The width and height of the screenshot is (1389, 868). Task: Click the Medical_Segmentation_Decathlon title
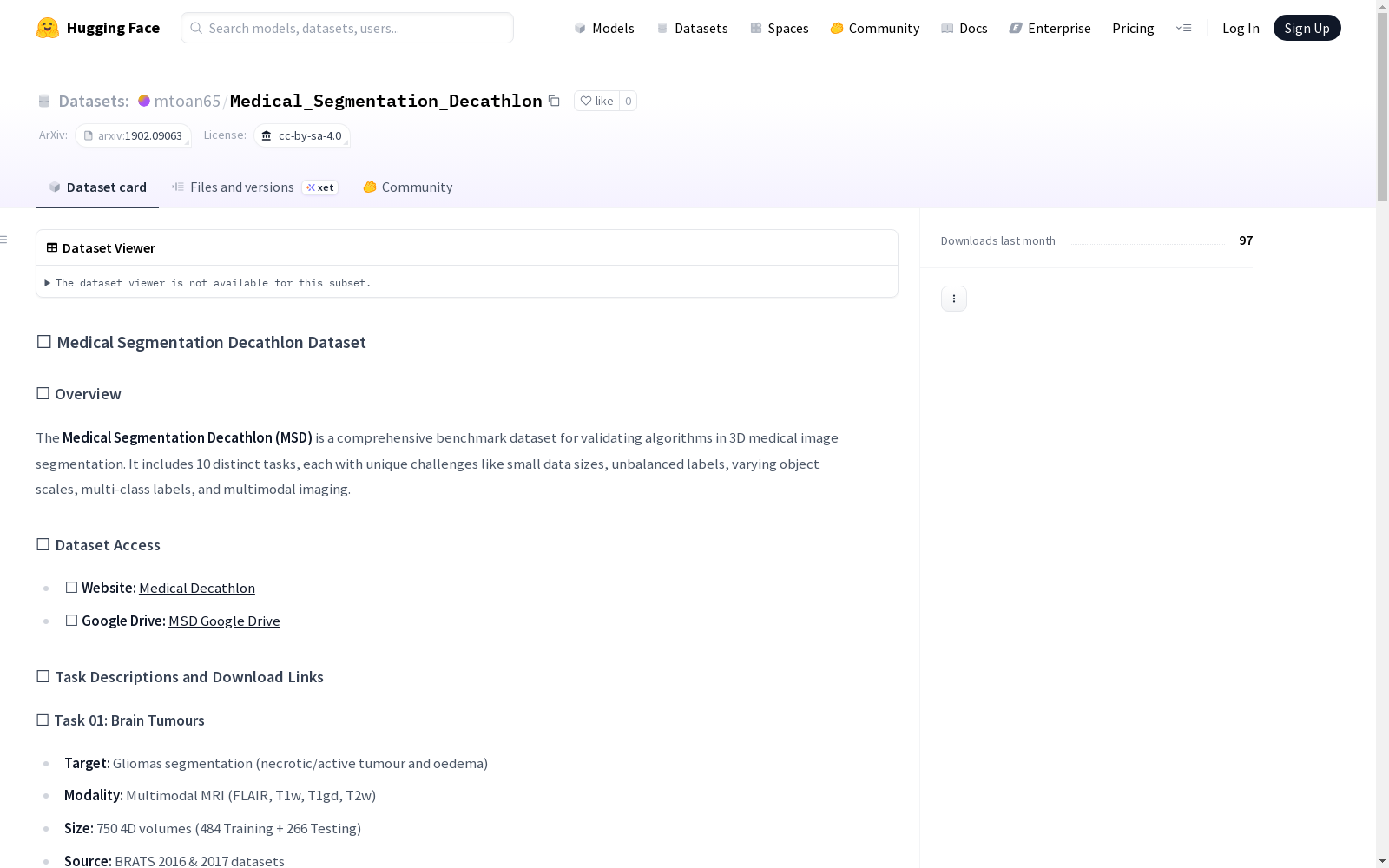pos(385,101)
